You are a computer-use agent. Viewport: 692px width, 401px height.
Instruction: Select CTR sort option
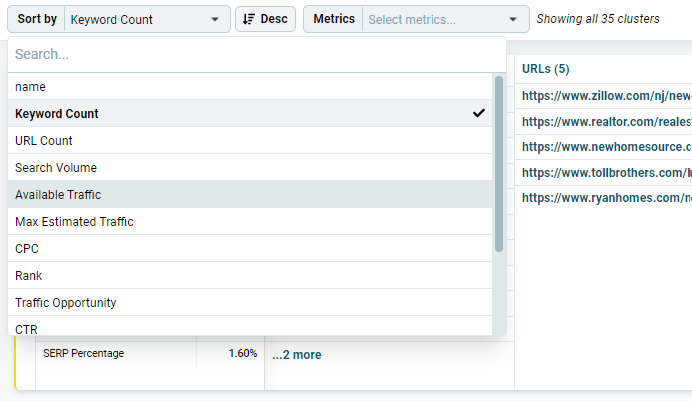click(x=250, y=326)
